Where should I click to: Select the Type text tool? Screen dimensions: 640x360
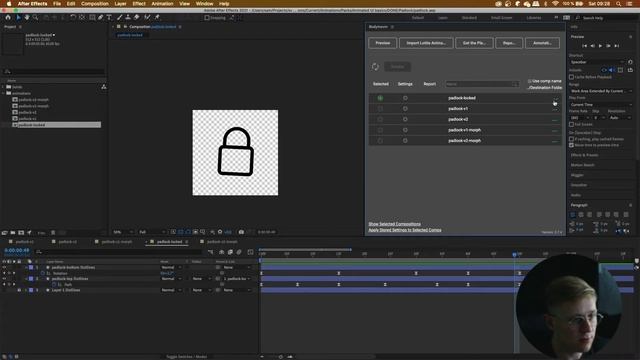[x=109, y=18]
